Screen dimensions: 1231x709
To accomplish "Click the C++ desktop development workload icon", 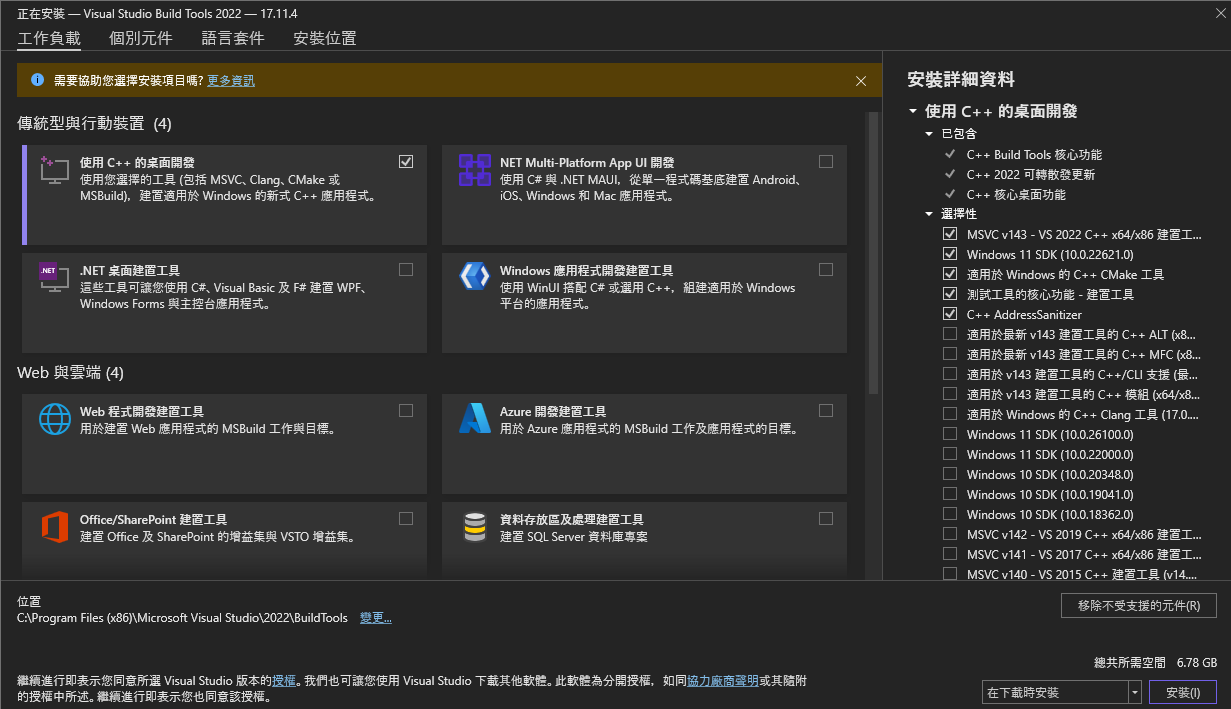I will (54, 170).
